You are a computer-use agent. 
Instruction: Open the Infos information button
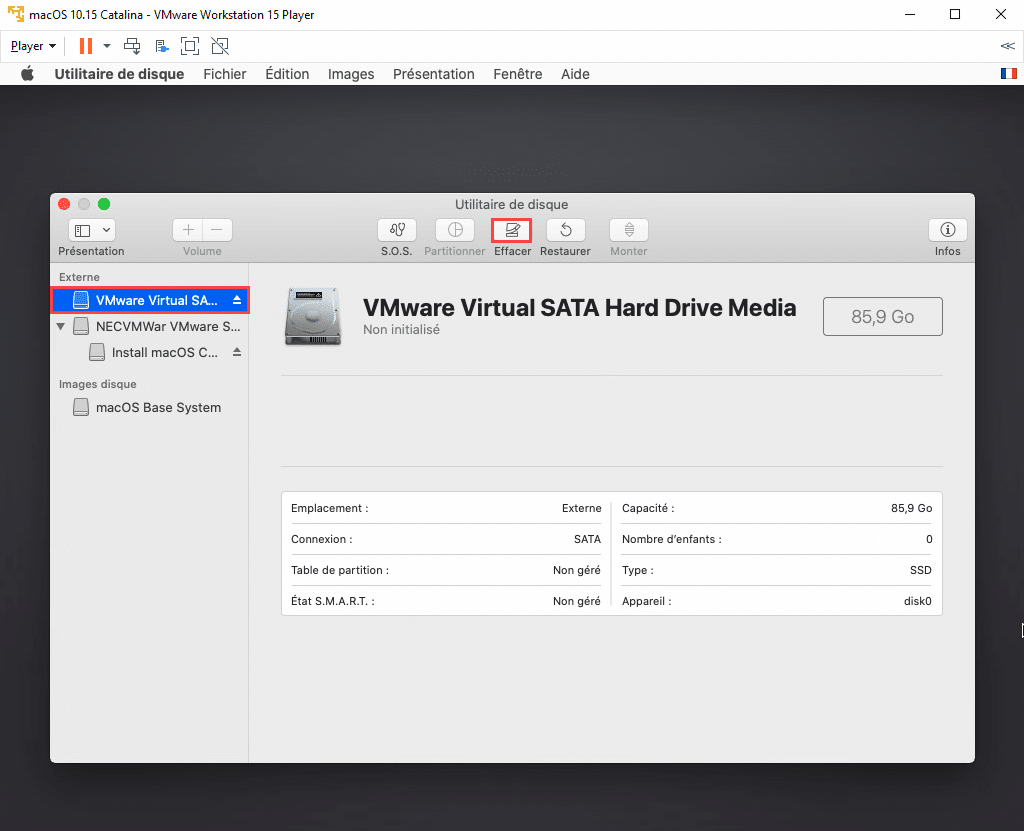coord(947,230)
